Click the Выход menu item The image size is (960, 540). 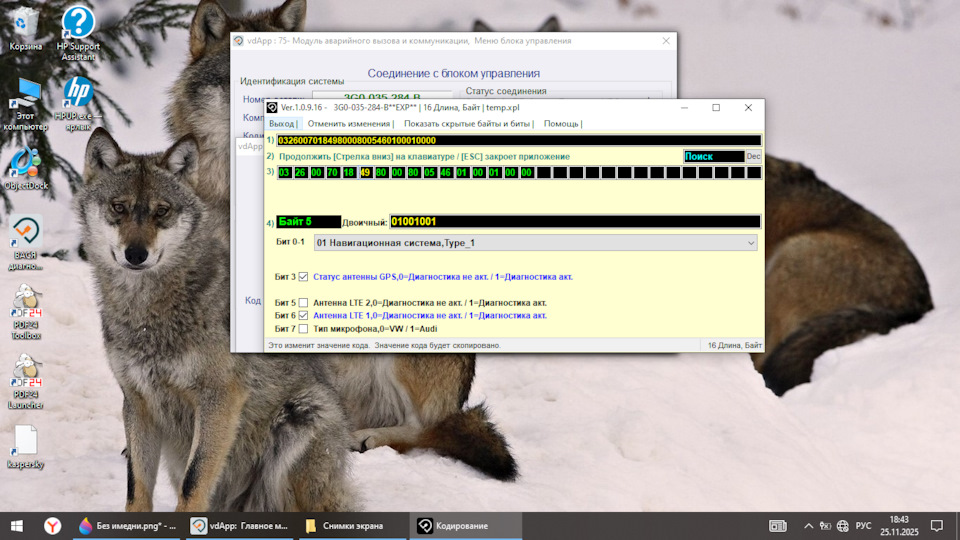coord(282,124)
